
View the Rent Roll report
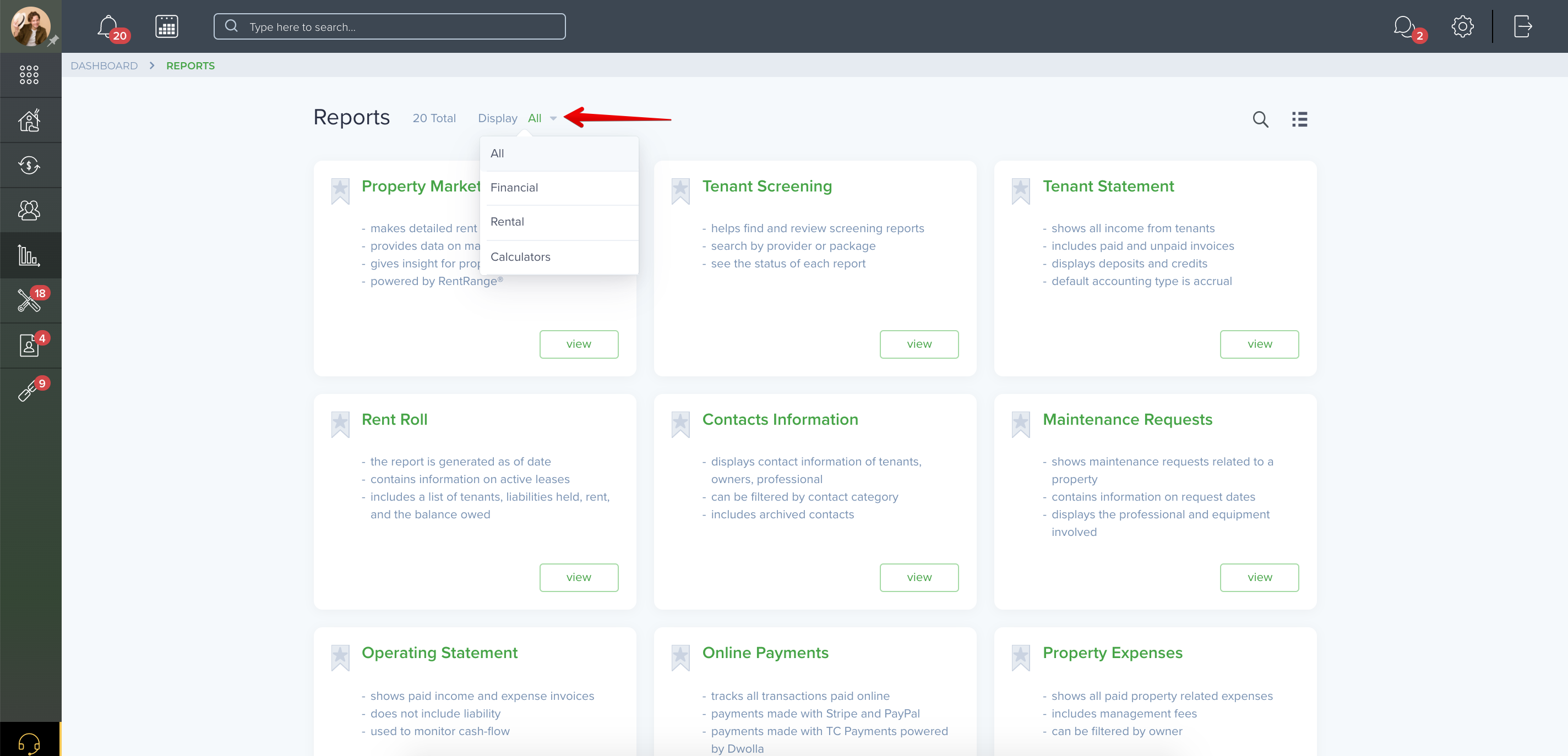pyautogui.click(x=579, y=578)
